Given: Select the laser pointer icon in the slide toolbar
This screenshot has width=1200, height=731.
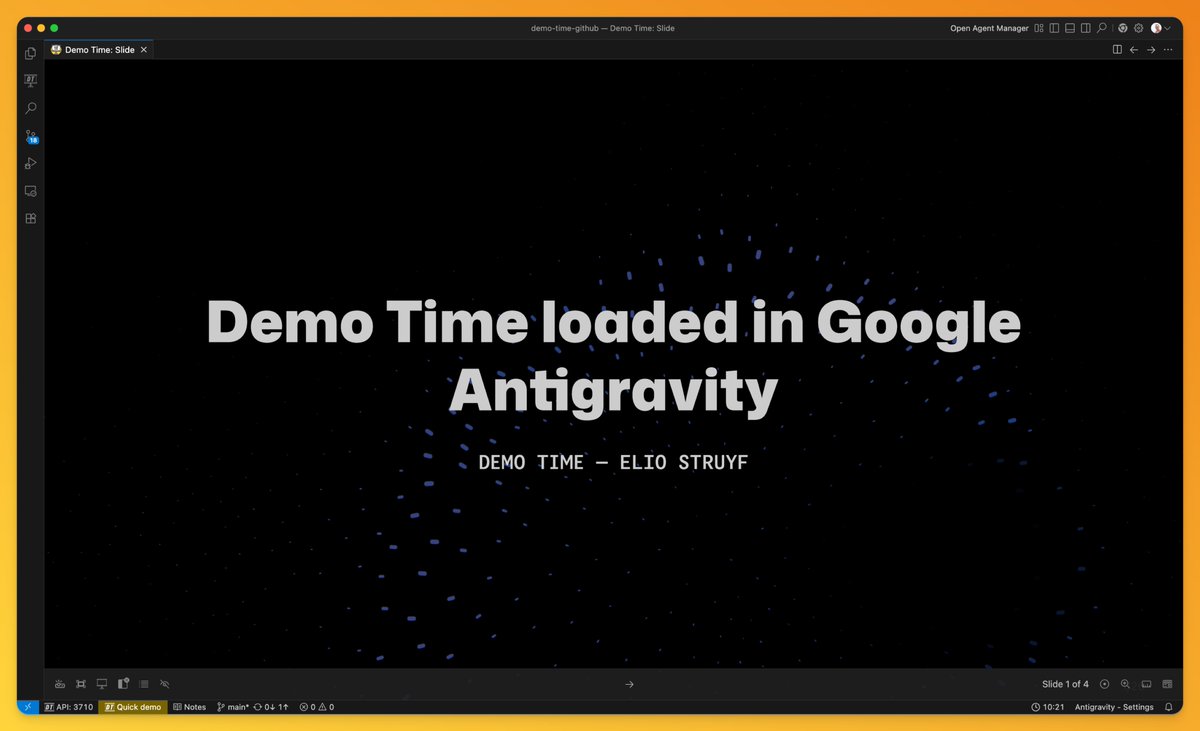Looking at the screenshot, I should coord(60,684).
